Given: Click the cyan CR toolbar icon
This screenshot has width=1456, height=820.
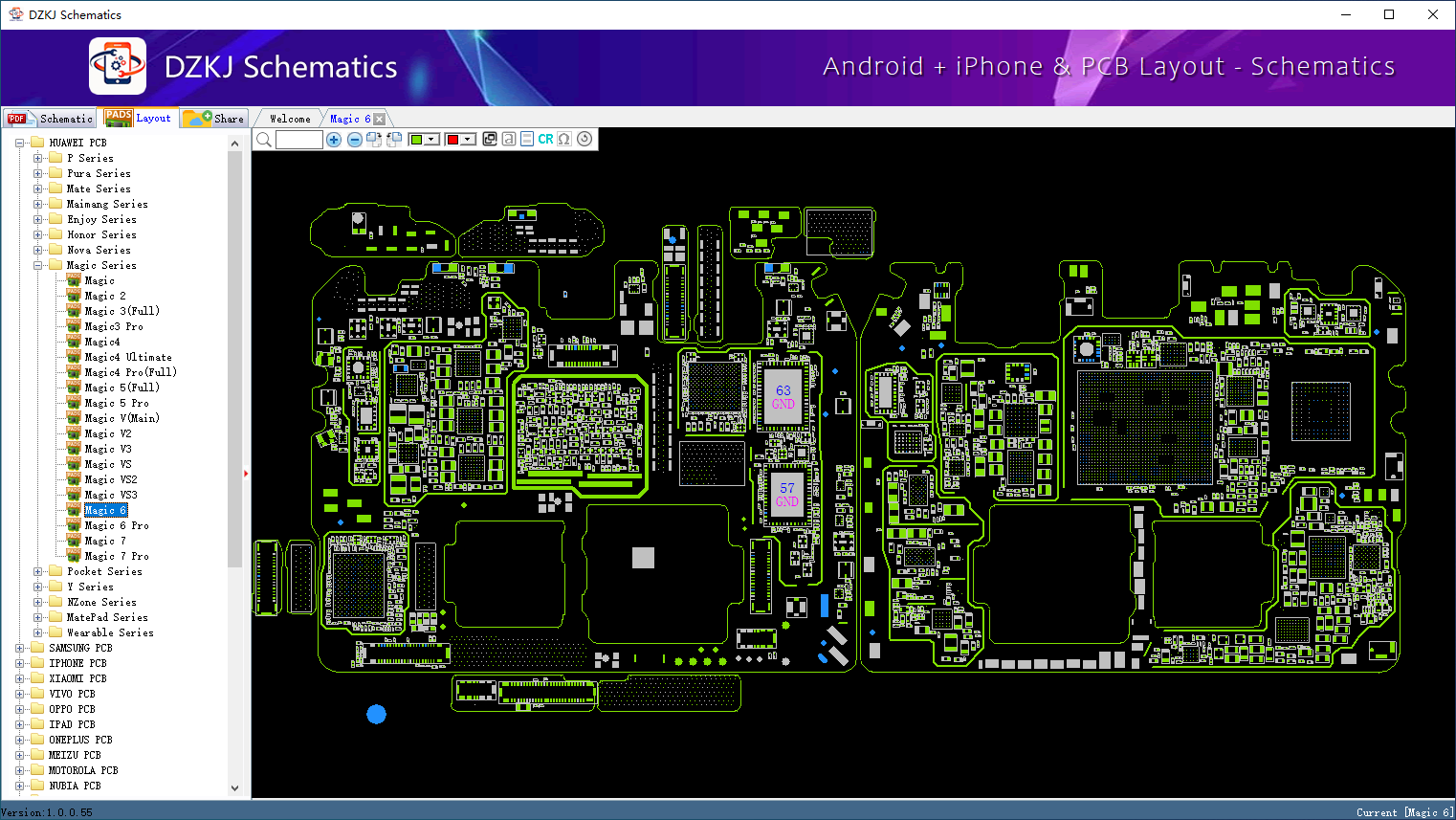Looking at the screenshot, I should pyautogui.click(x=545, y=139).
